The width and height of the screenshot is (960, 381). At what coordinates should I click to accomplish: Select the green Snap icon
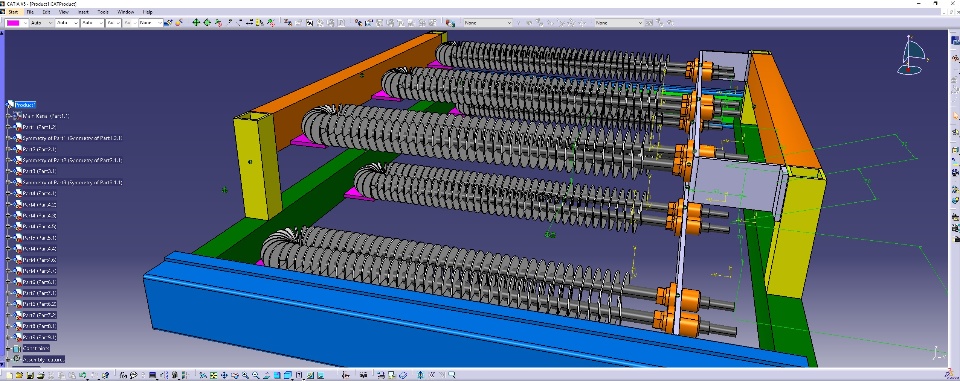pyautogui.click(x=207, y=23)
